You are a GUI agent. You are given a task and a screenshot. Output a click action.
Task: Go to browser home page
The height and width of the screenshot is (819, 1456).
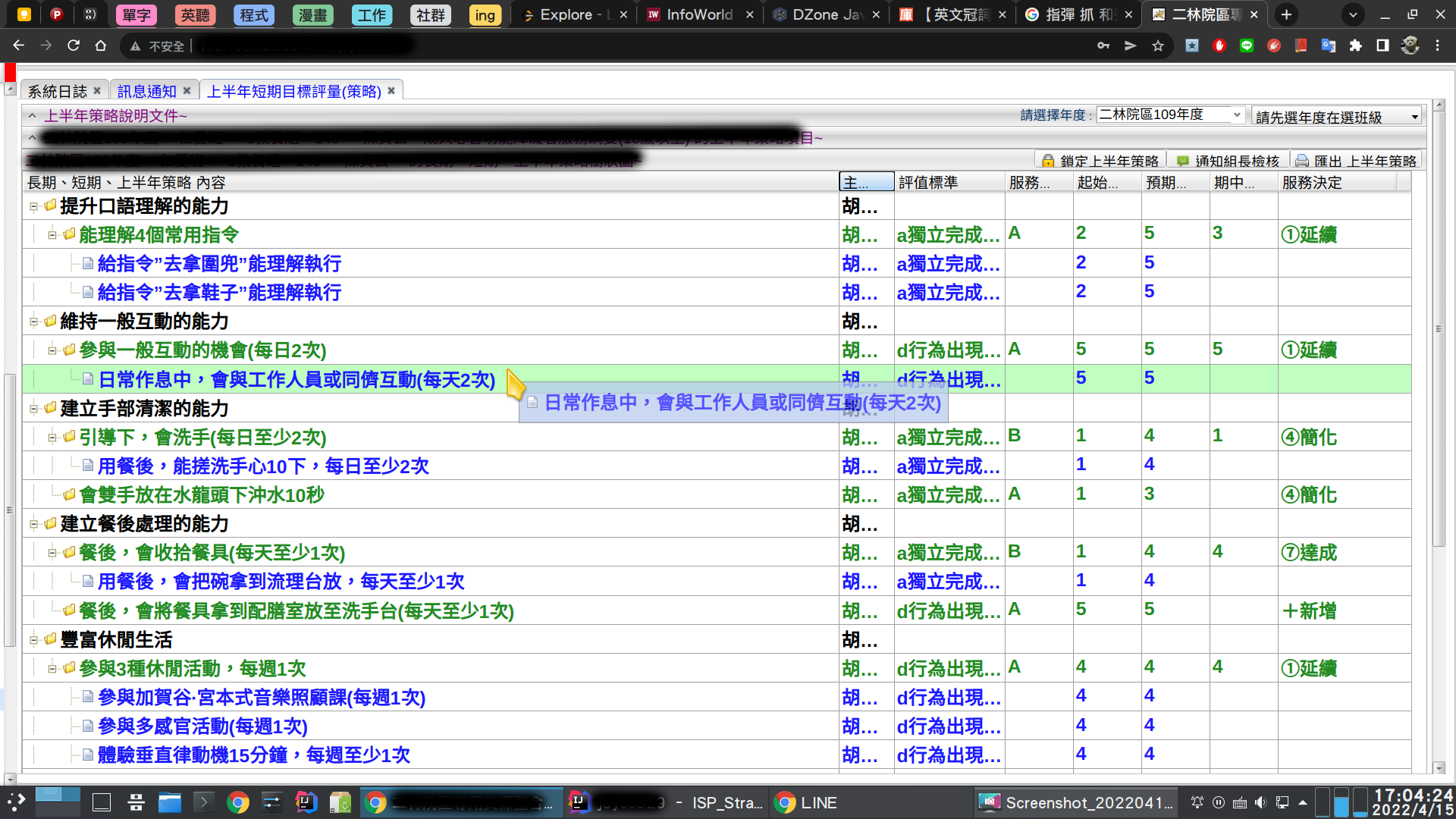101,45
